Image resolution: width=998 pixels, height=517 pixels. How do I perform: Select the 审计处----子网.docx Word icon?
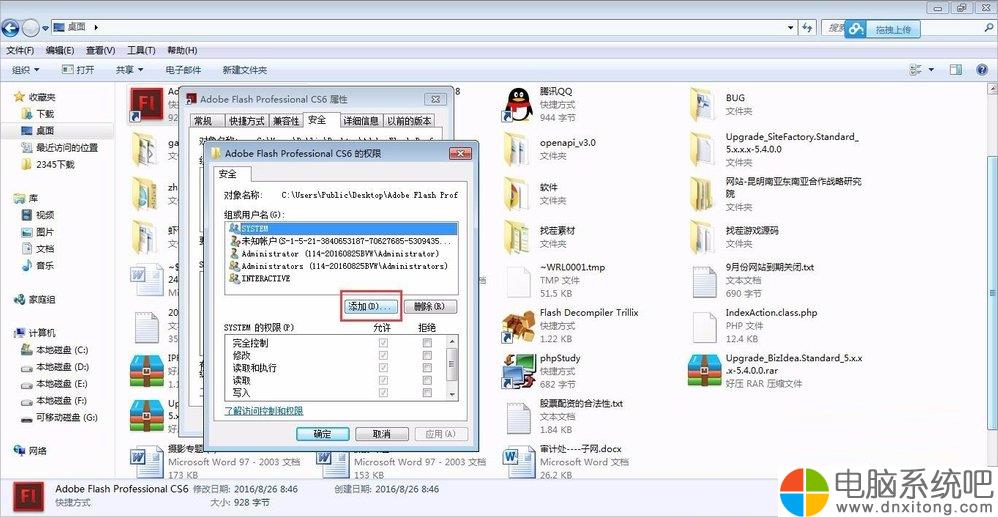[x=519, y=461]
